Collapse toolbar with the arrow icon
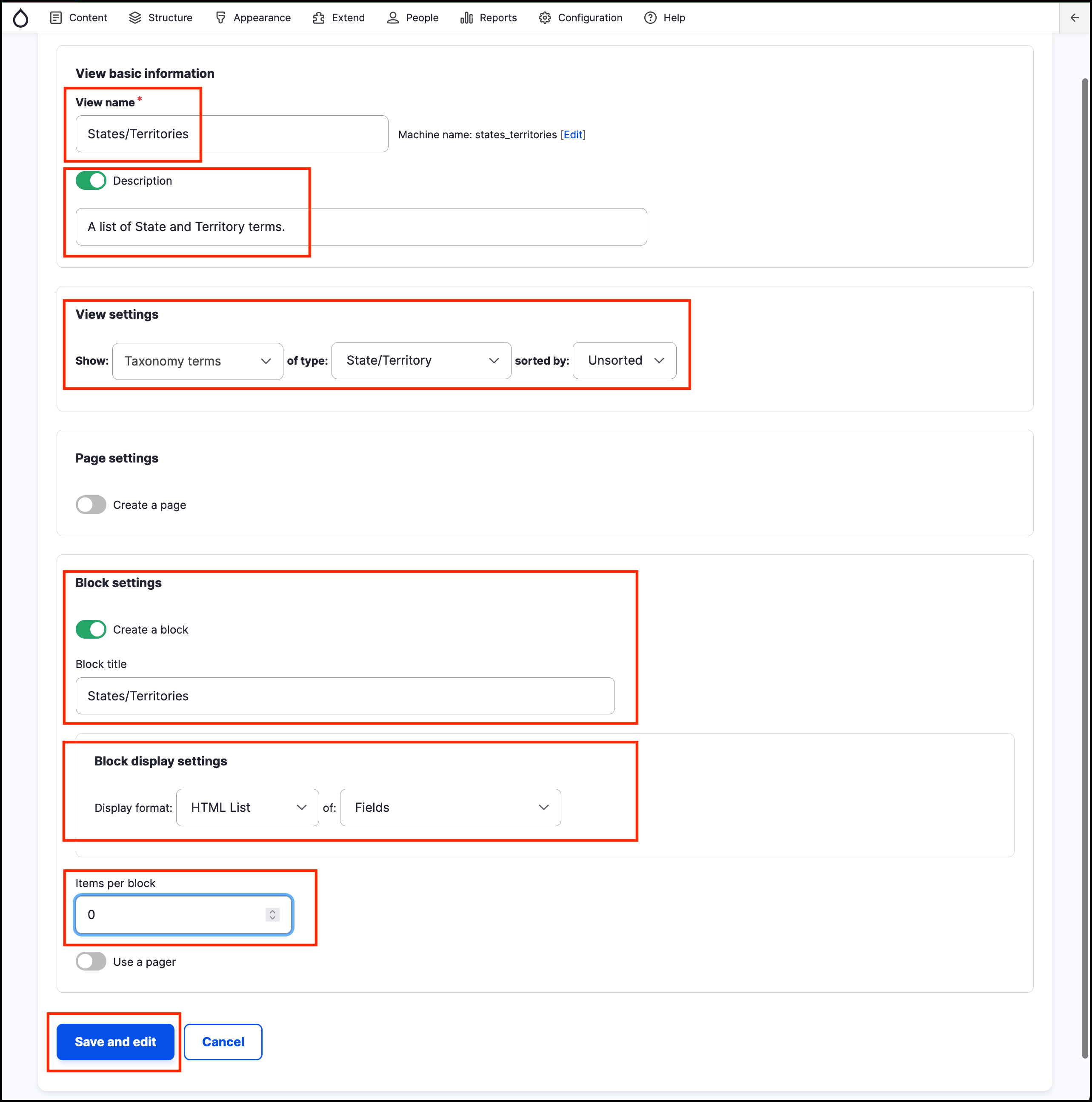 (x=1074, y=18)
